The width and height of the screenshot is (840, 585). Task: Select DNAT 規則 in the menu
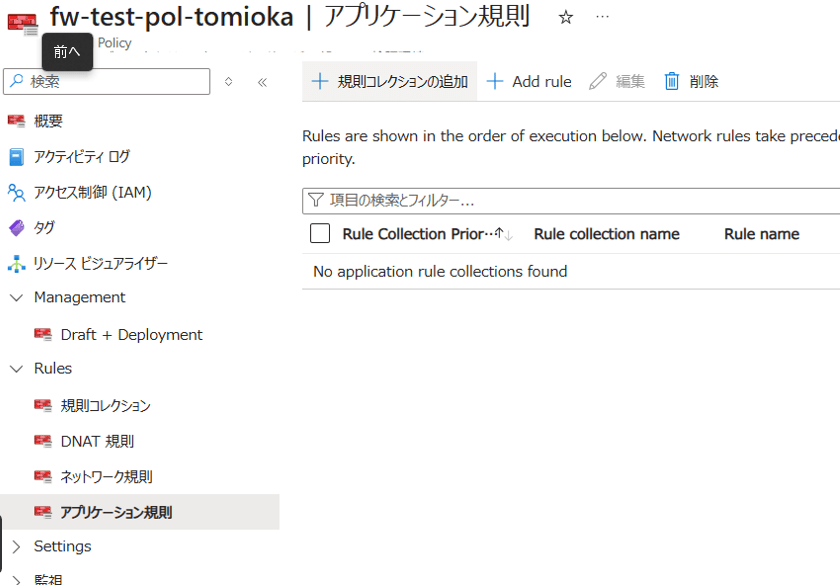pos(97,441)
